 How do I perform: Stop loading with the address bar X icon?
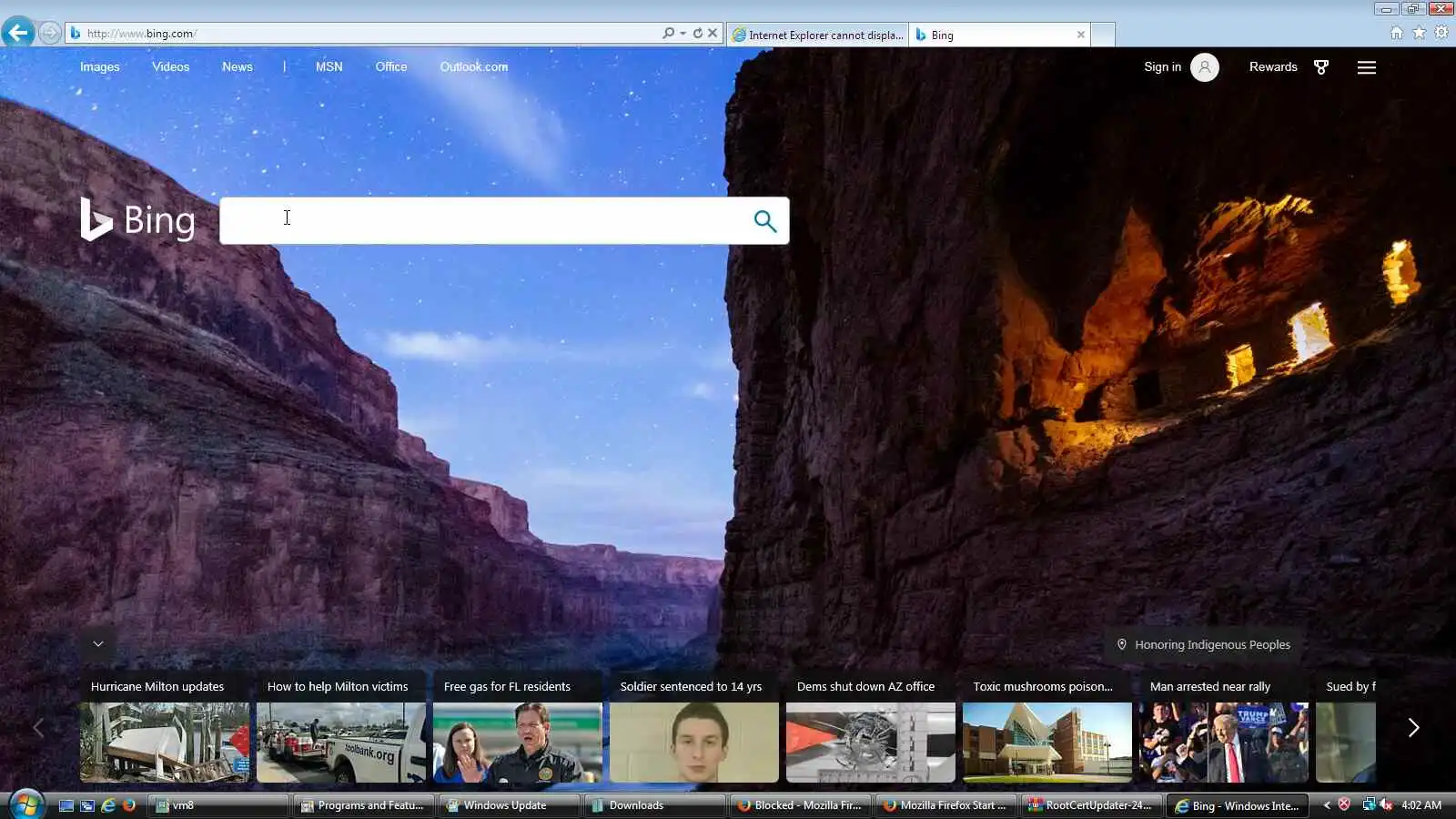pyautogui.click(x=713, y=34)
